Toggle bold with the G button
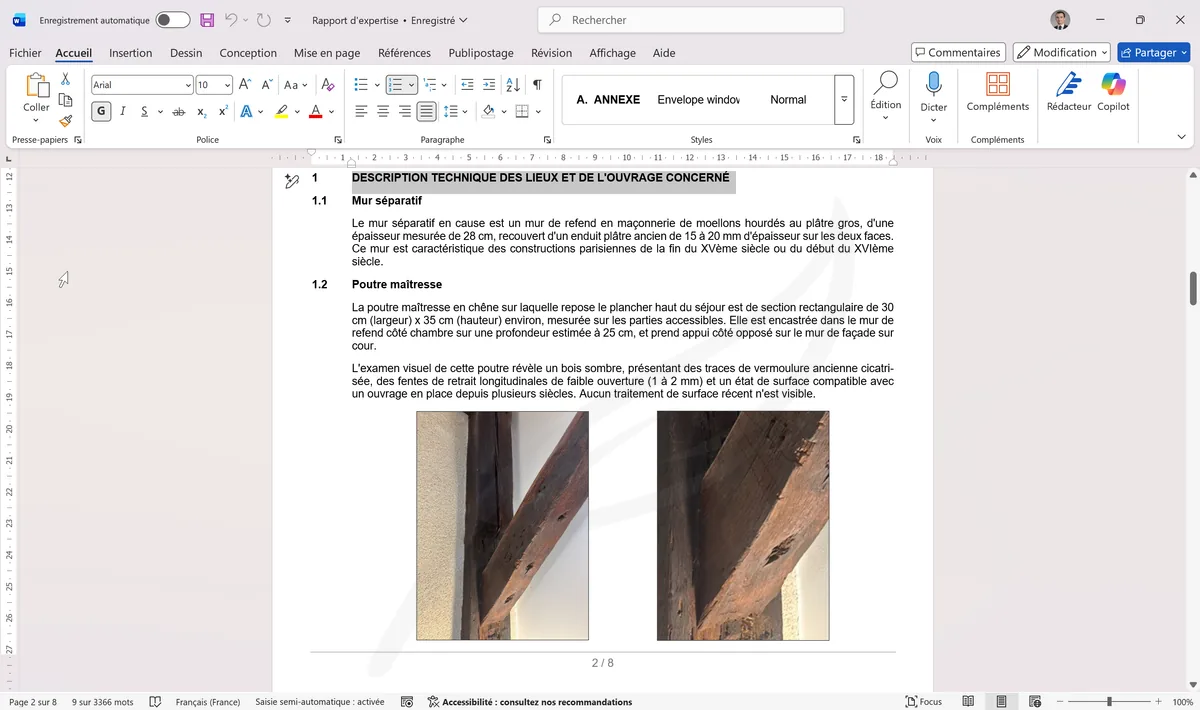The height and width of the screenshot is (710, 1200). 100,111
